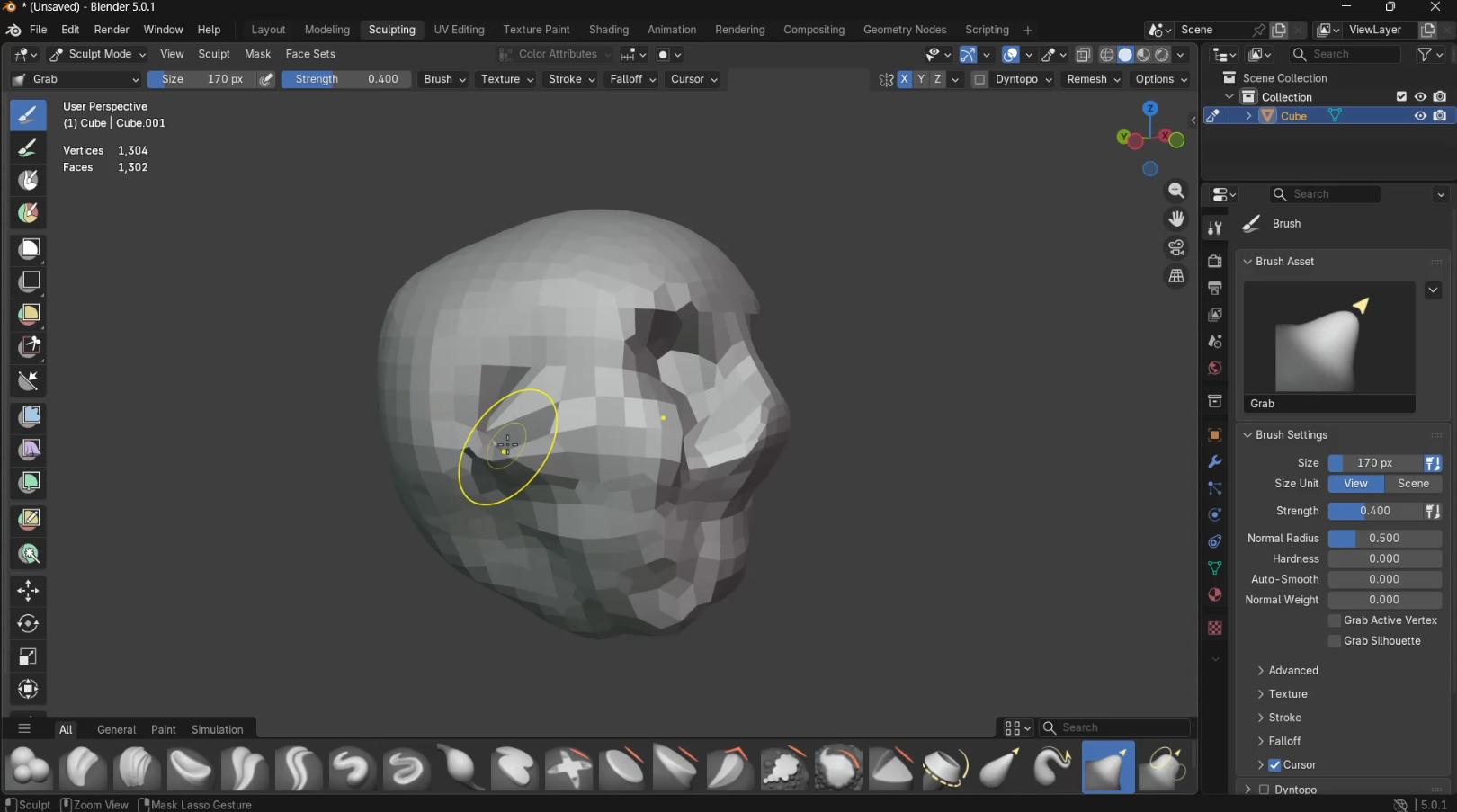Open the Texture properties tab (checkered icon)
The image size is (1457, 812).
1214,628
